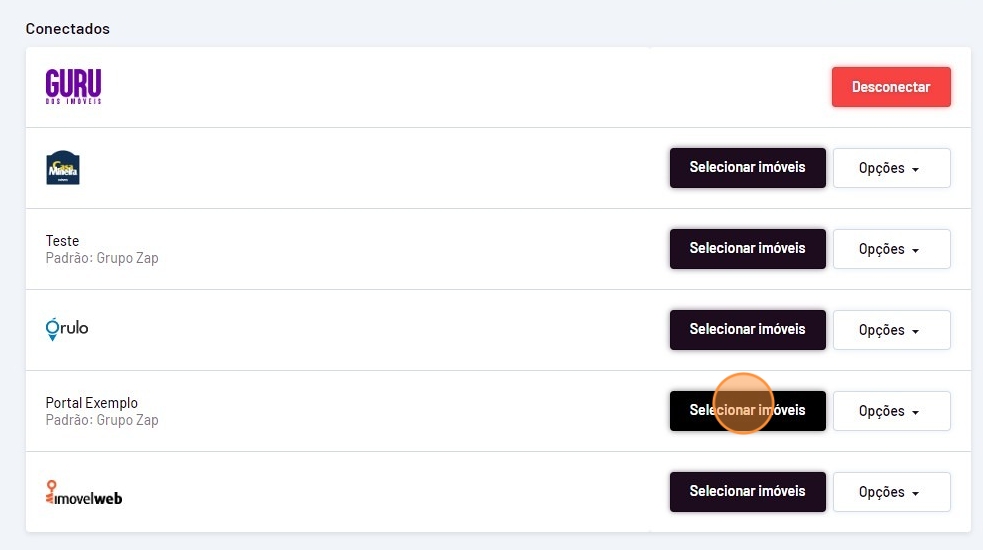Click the Portal Exemplo name text
The width and height of the screenshot is (983, 550).
click(x=92, y=403)
